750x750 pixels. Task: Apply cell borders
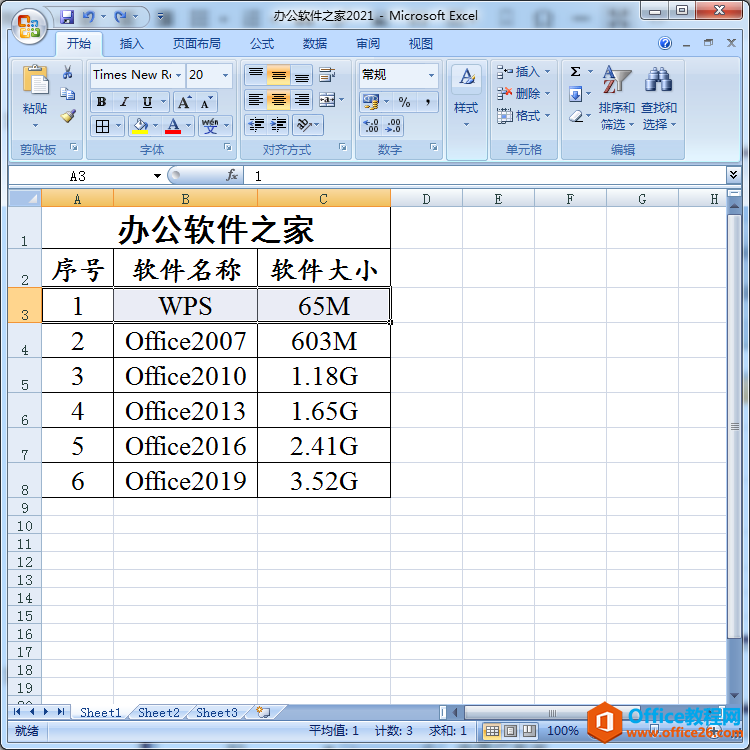click(x=102, y=126)
